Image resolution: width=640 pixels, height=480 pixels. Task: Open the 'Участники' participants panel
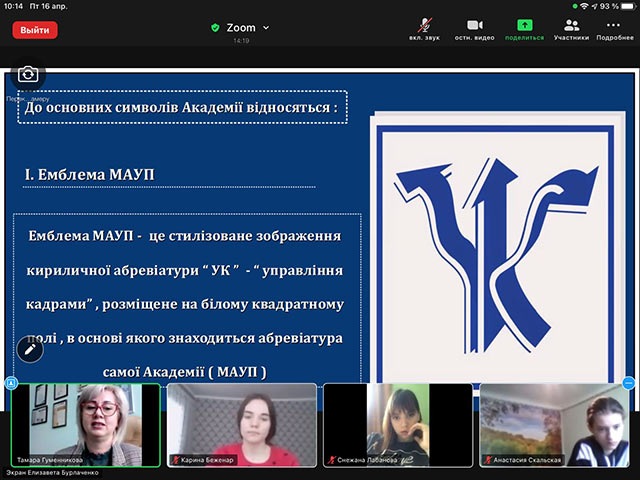coord(571,25)
